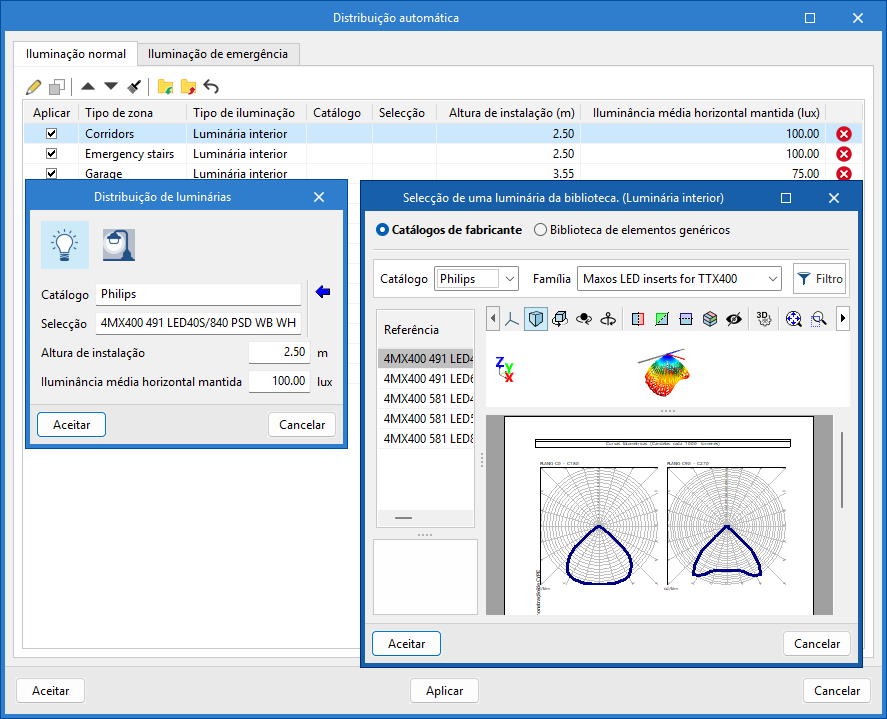The height and width of the screenshot is (719, 887).
Task: Click the paintbrush clear icon
Action: click(134, 87)
